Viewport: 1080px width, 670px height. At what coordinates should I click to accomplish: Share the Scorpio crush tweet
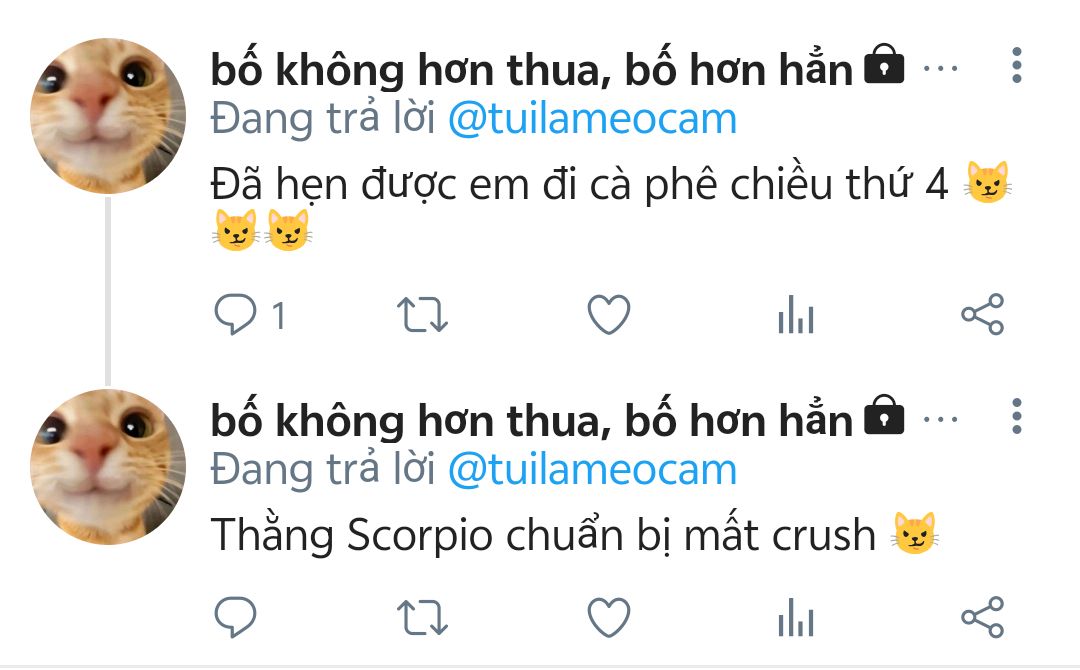[x=983, y=617]
